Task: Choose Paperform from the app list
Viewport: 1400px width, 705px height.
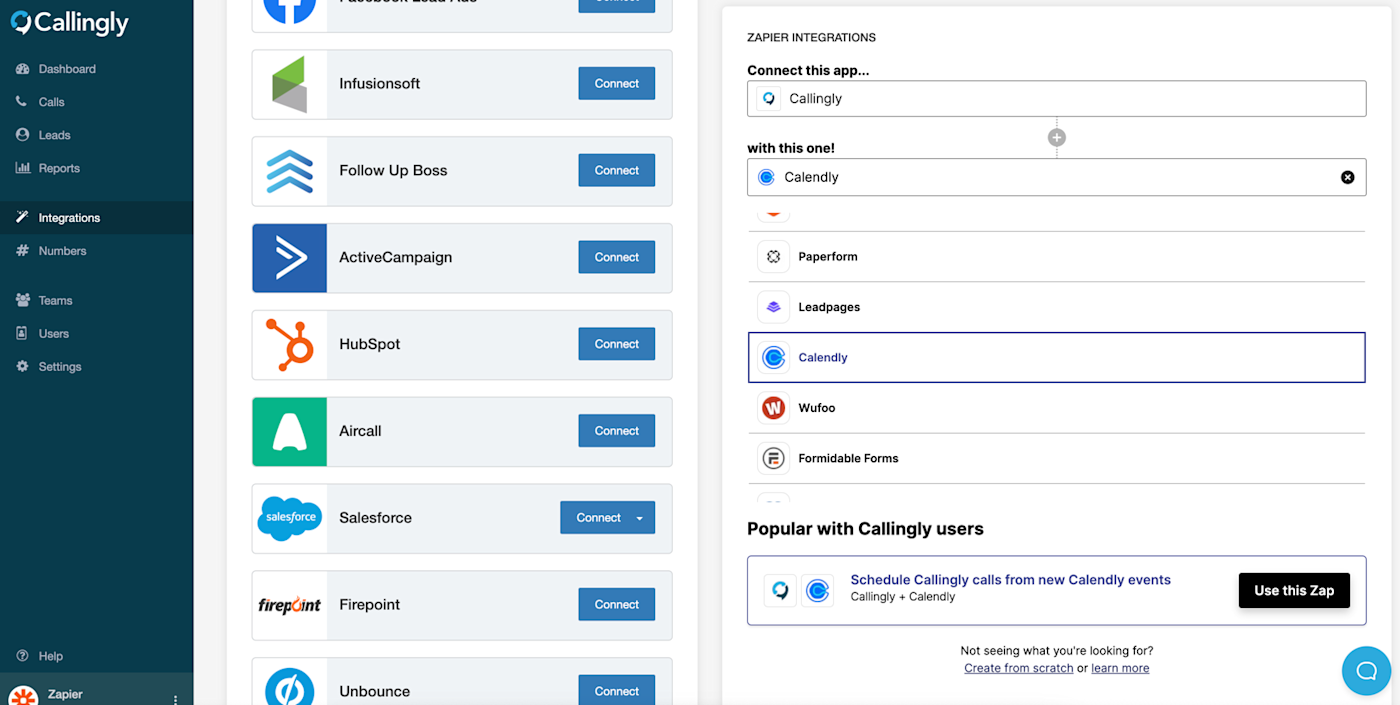Action: pos(827,257)
